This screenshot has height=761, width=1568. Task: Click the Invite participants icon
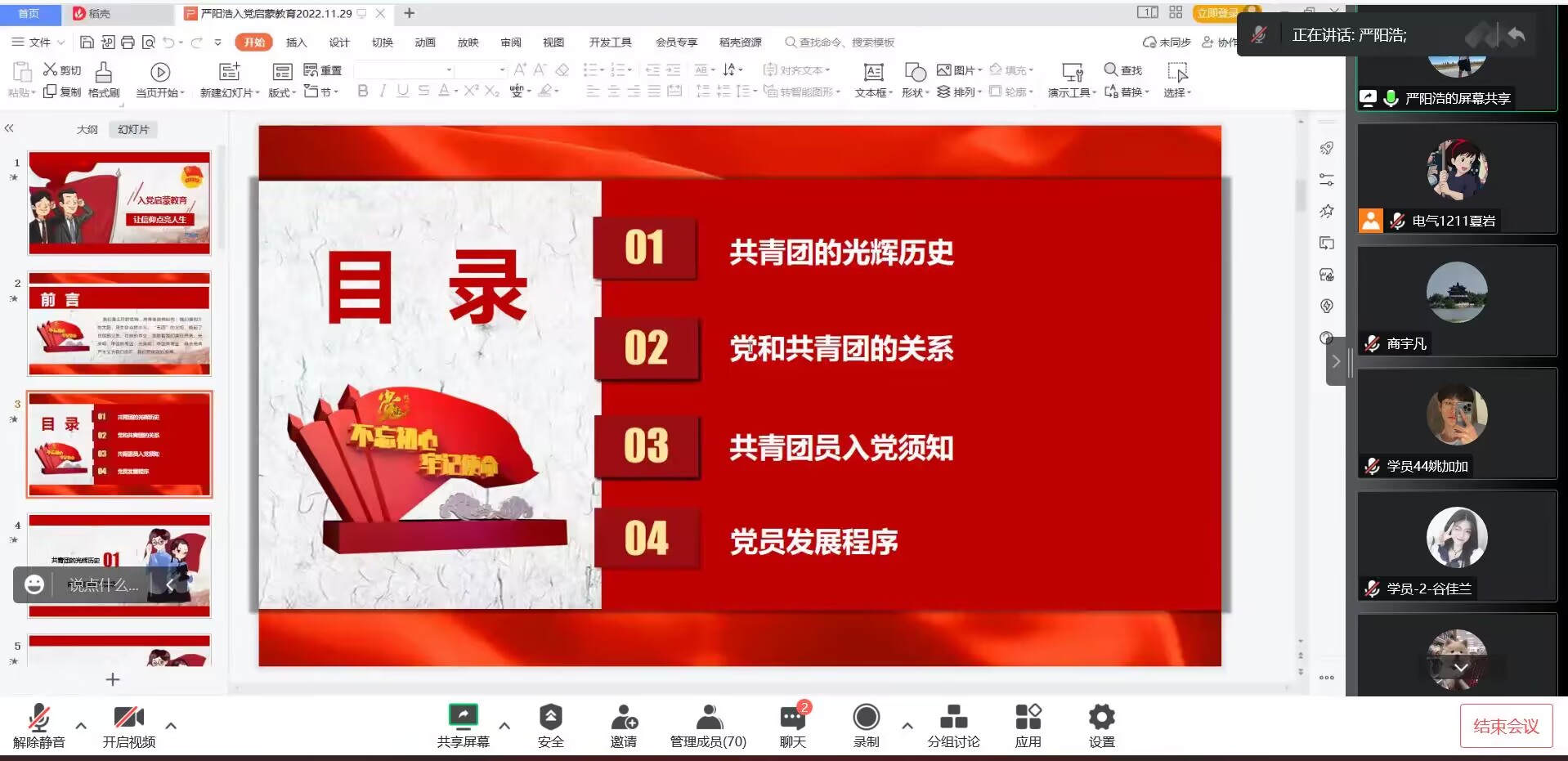(x=623, y=718)
